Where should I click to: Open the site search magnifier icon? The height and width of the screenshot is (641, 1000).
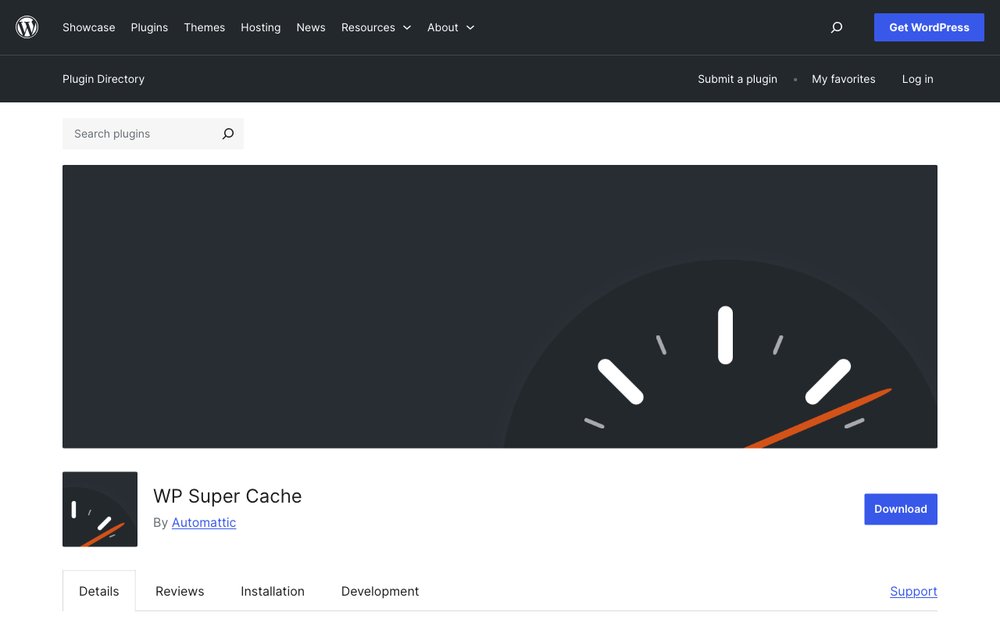(836, 27)
